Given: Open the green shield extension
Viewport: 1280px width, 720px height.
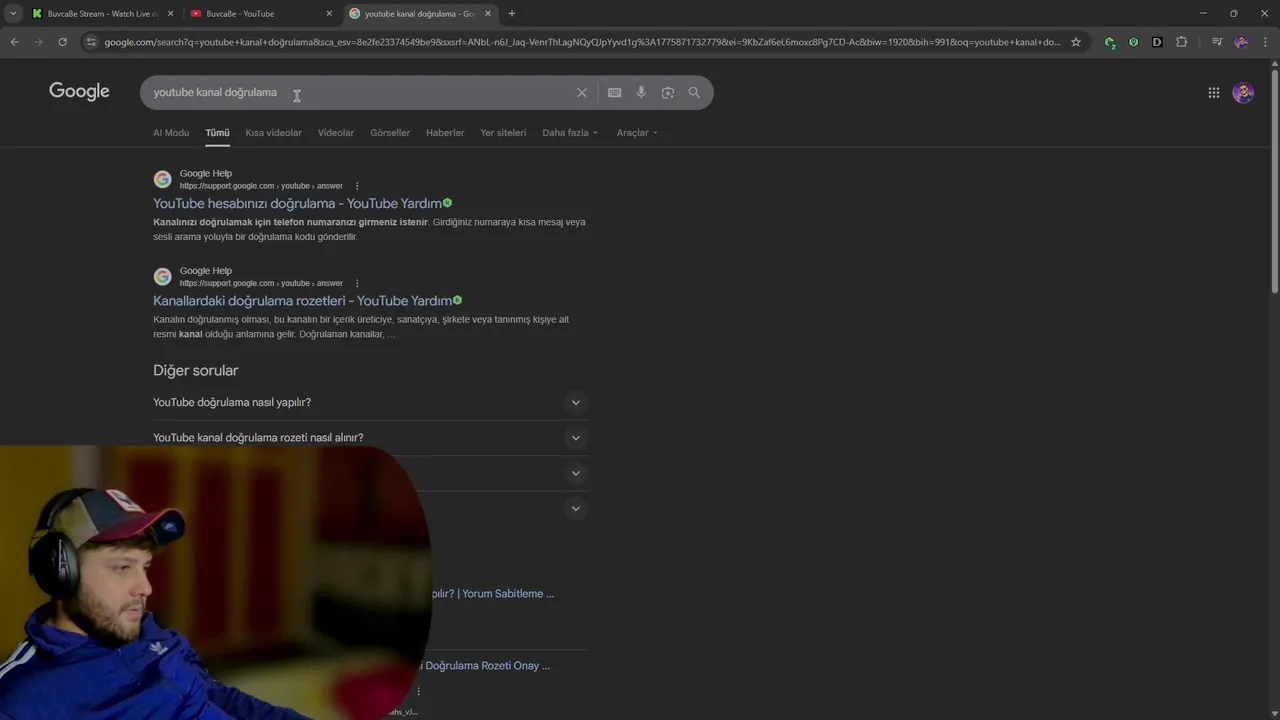Looking at the screenshot, I should [x=1133, y=42].
